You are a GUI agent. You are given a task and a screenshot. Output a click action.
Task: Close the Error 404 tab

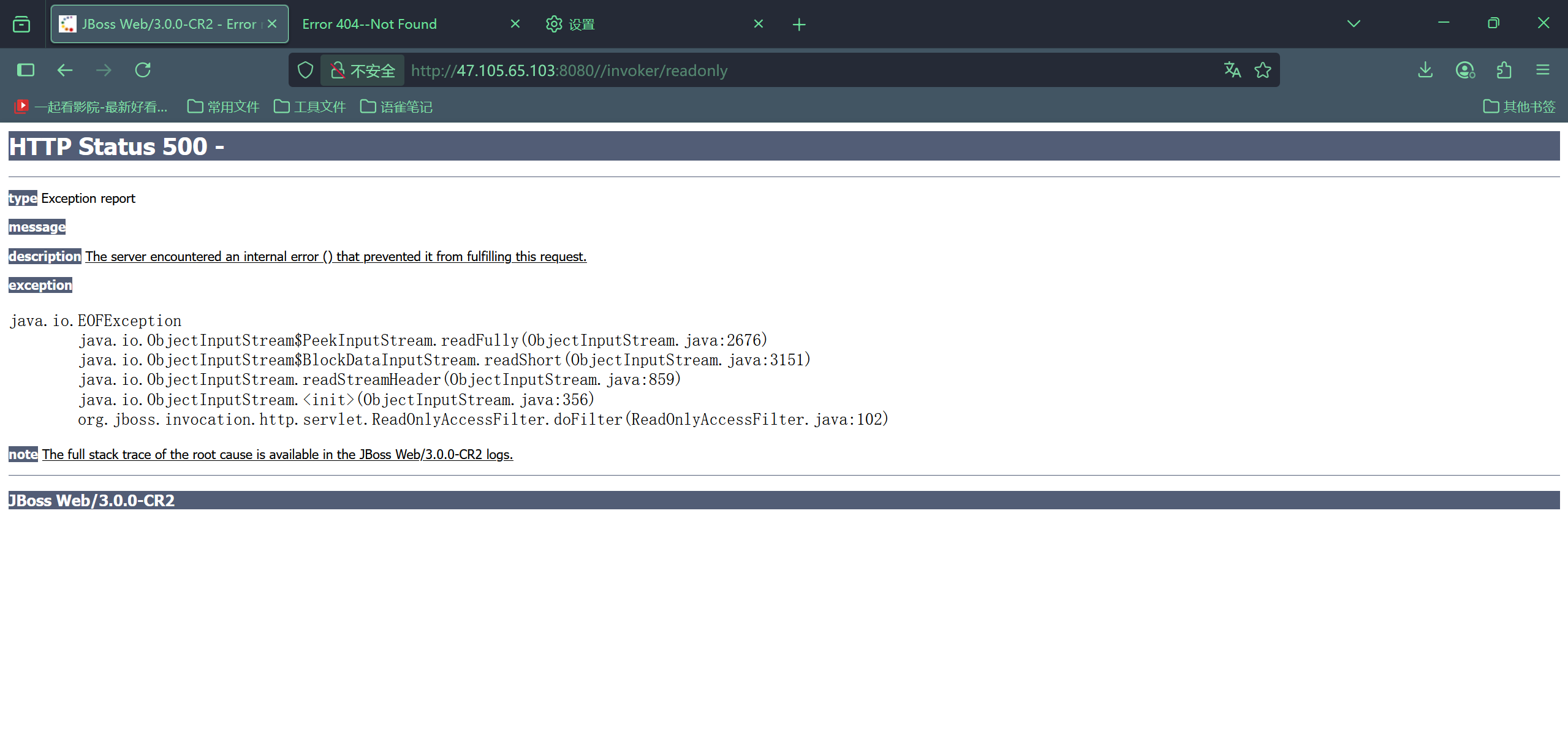click(515, 24)
